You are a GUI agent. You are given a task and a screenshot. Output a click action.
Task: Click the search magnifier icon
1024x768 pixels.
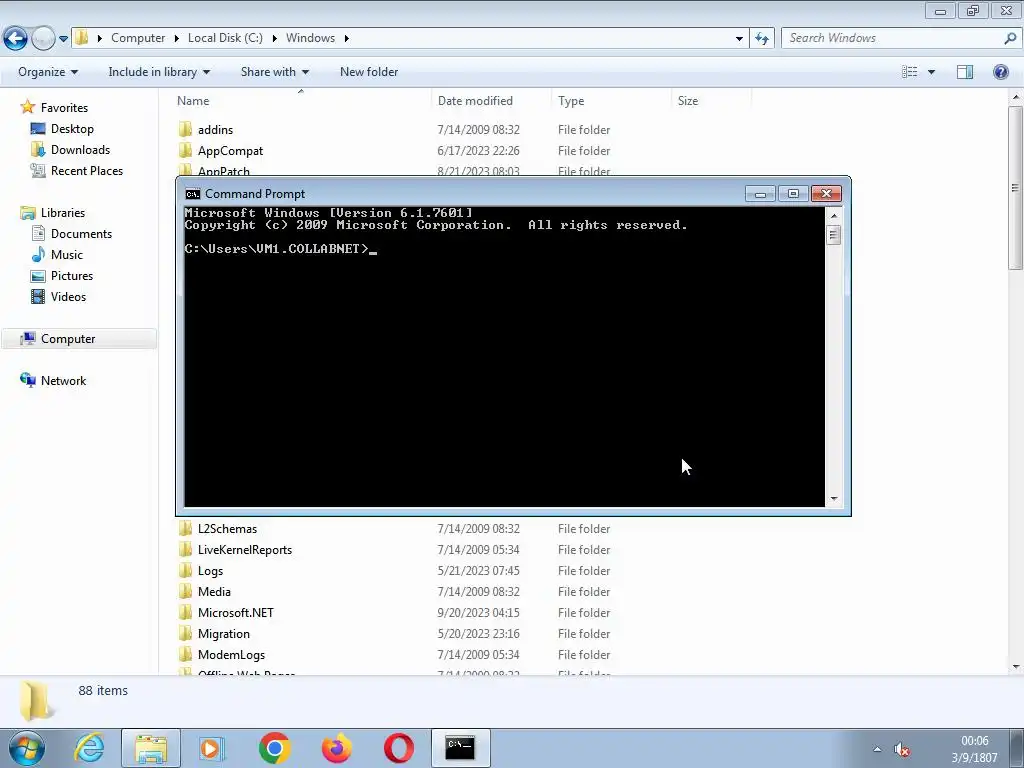1010,39
